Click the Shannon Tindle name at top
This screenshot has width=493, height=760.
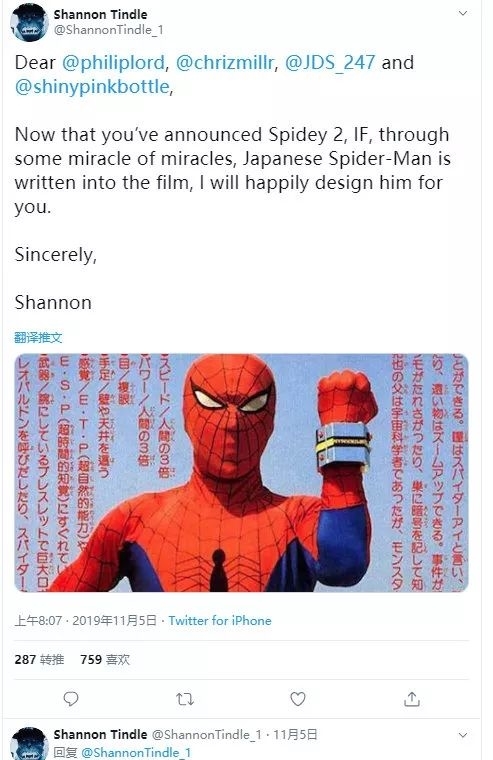tap(100, 15)
